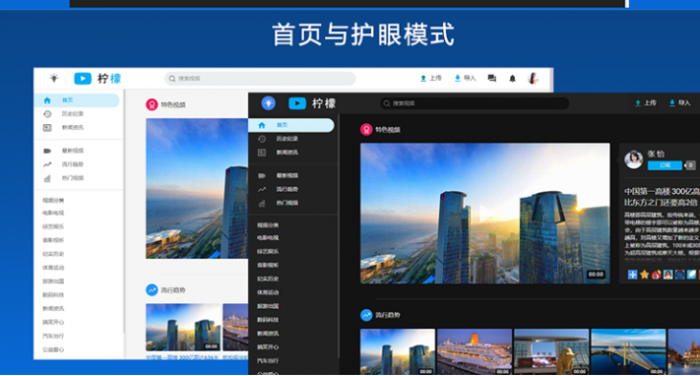Click 导入 import in the light window
Image resolution: width=700 pixels, height=376 pixels.
[465, 78]
